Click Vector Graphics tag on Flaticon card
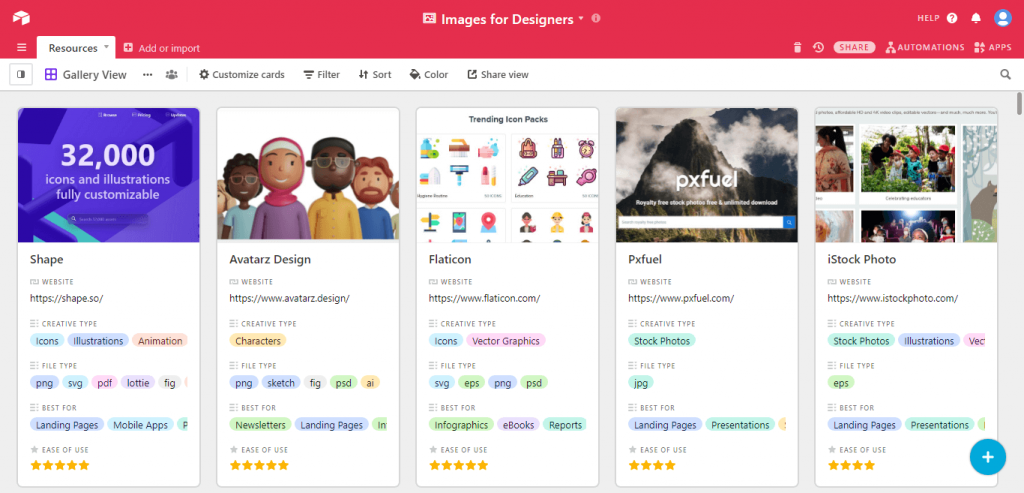This screenshot has height=493, width=1024. 505,341
